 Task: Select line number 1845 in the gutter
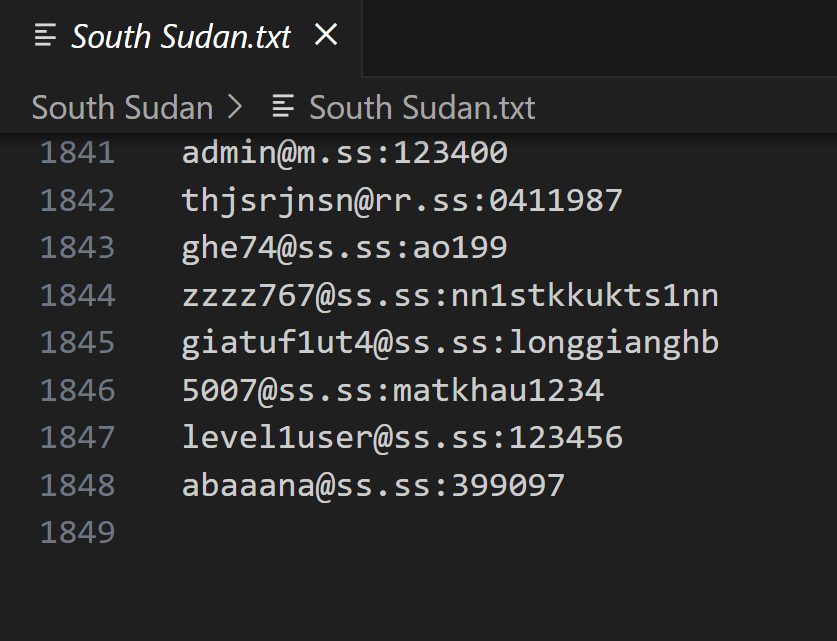click(77, 343)
